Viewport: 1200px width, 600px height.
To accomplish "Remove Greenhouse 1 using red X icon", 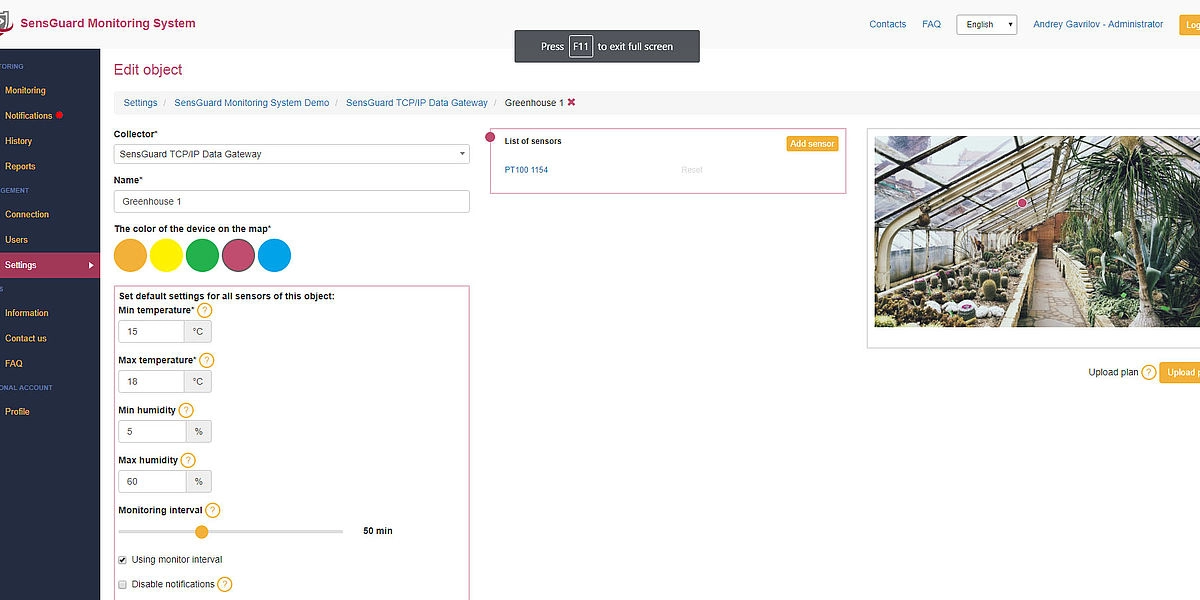I will 571,102.
